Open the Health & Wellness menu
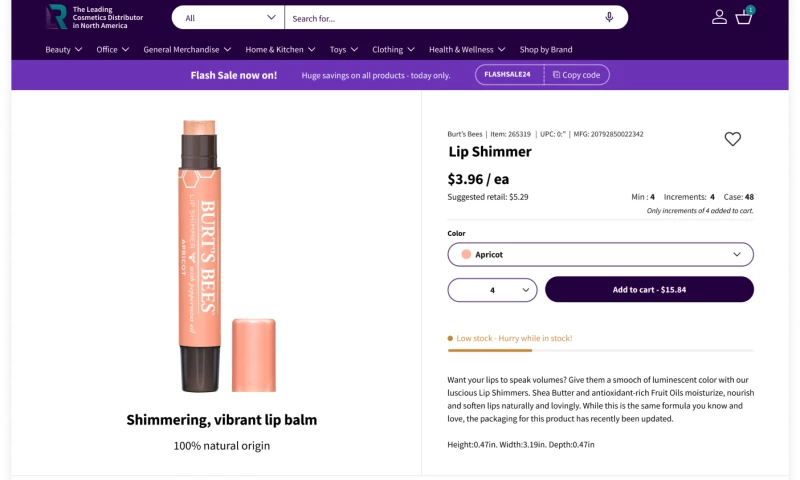This screenshot has height=480, width=800. (467, 49)
